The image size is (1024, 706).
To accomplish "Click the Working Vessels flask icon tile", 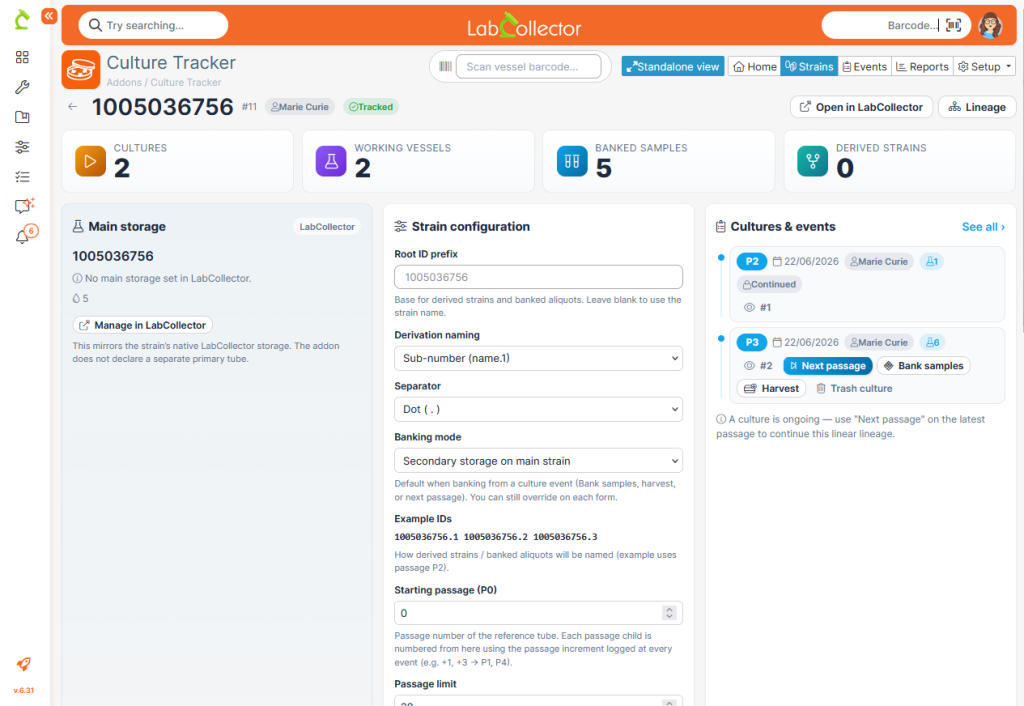I will pos(331,161).
